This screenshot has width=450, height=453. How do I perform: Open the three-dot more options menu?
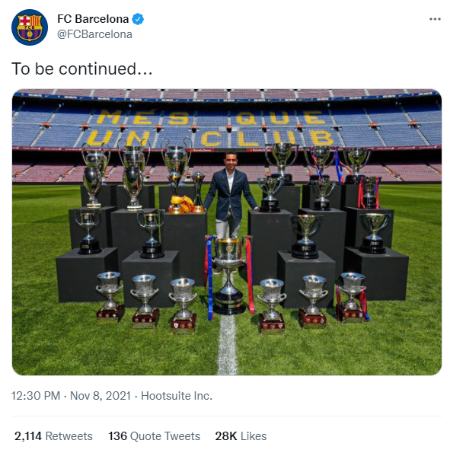coord(435,19)
